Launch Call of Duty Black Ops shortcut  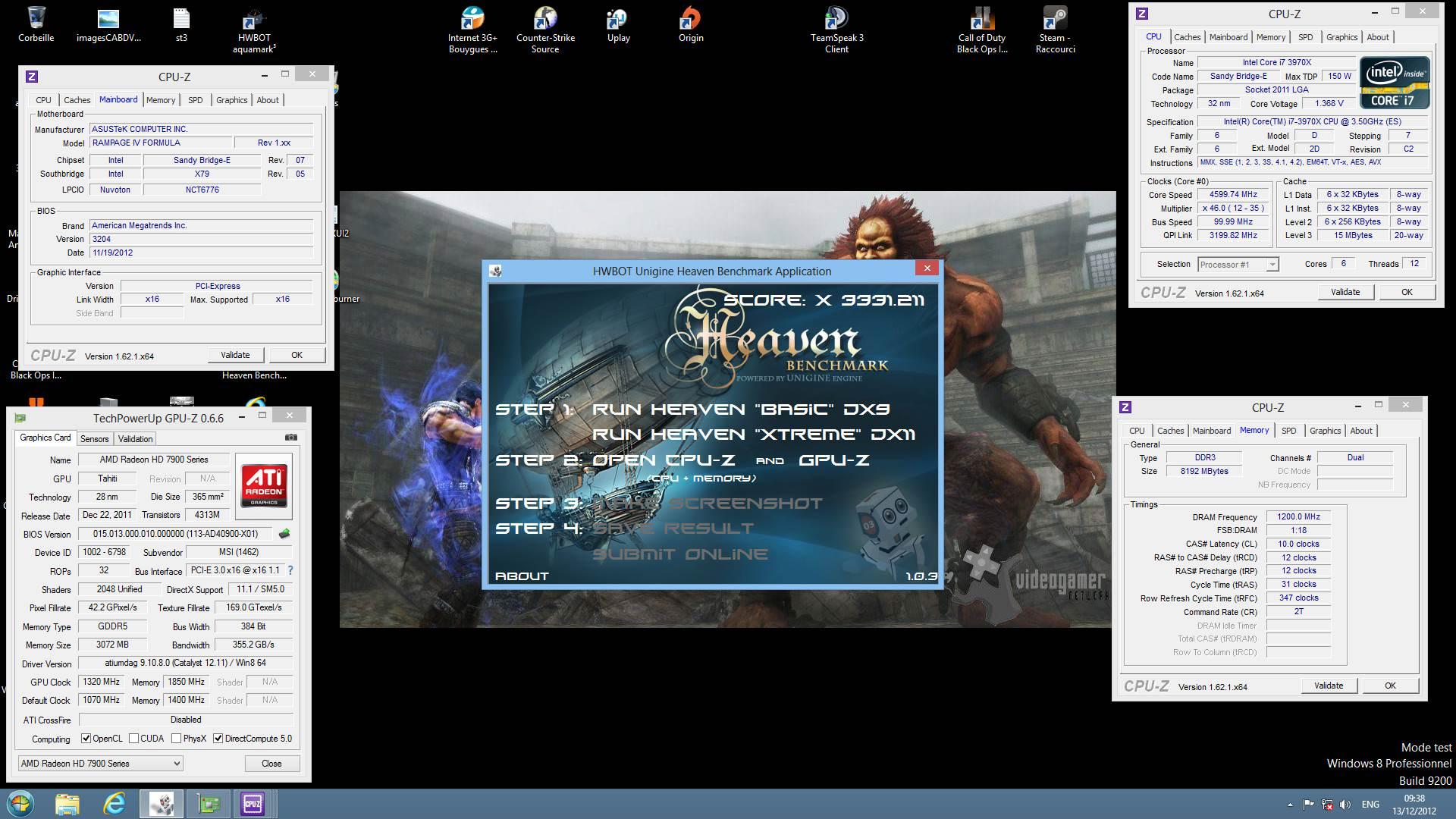[x=982, y=30]
